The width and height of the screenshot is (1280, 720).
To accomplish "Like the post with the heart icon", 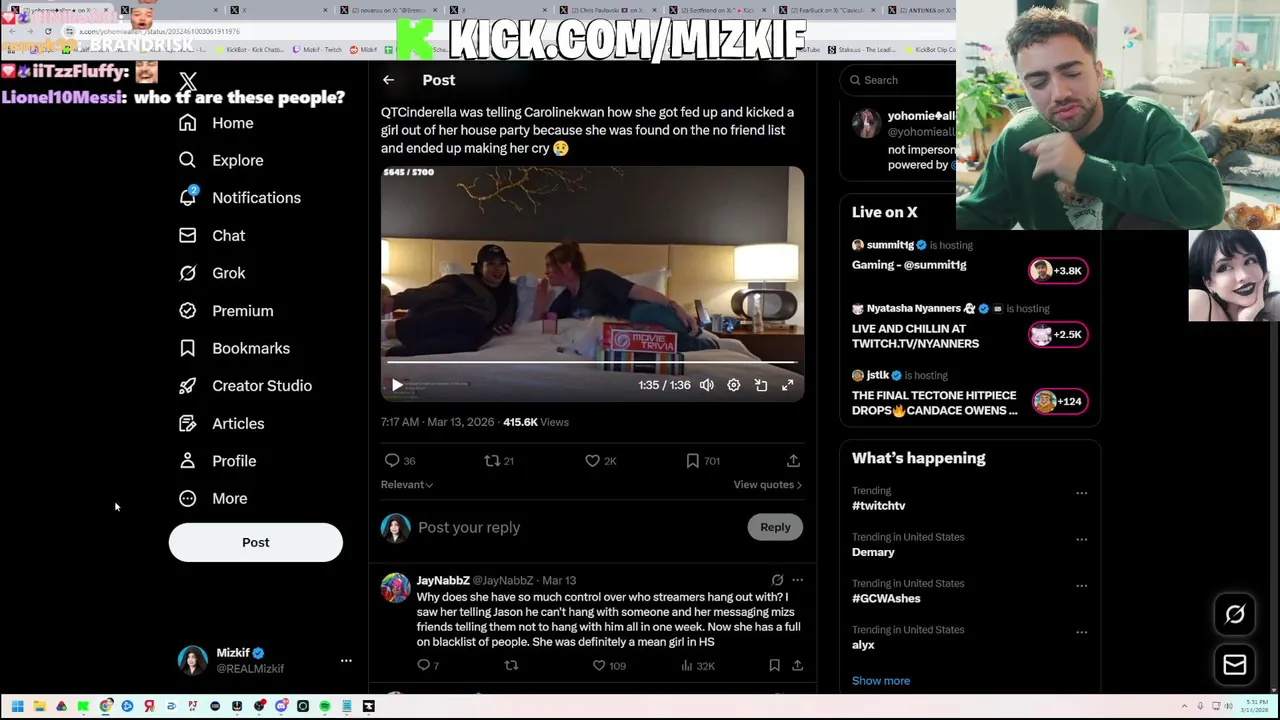I will [592, 460].
